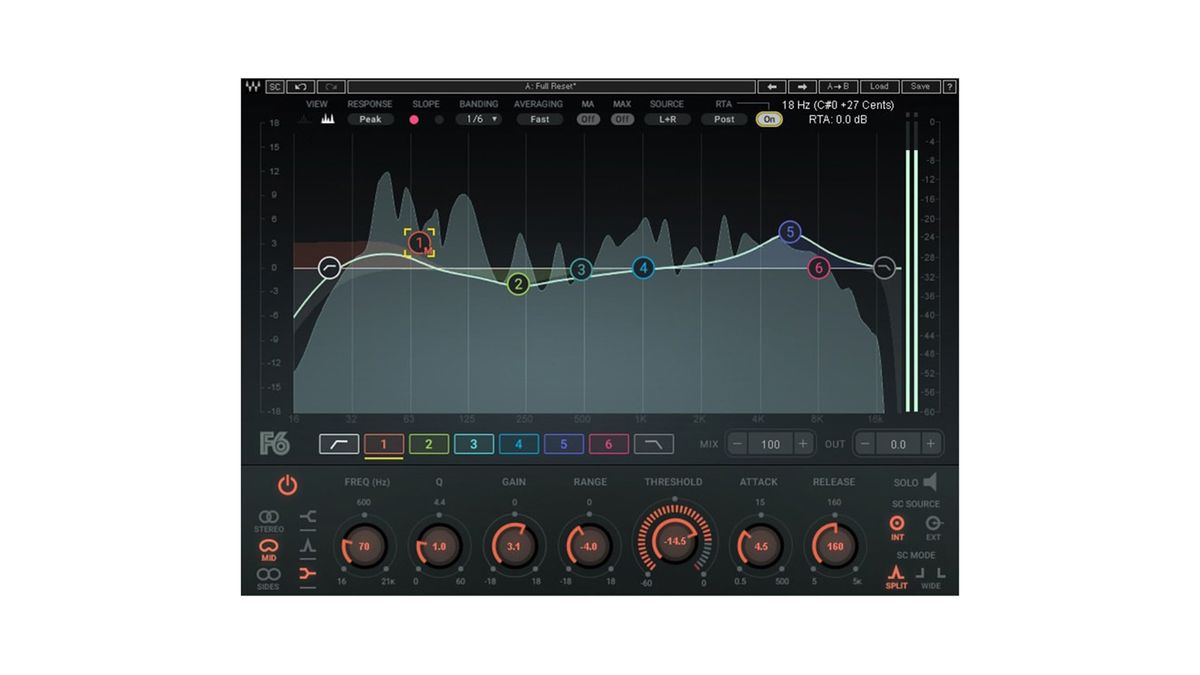Select band 5 in the band selector

[x=562, y=444]
